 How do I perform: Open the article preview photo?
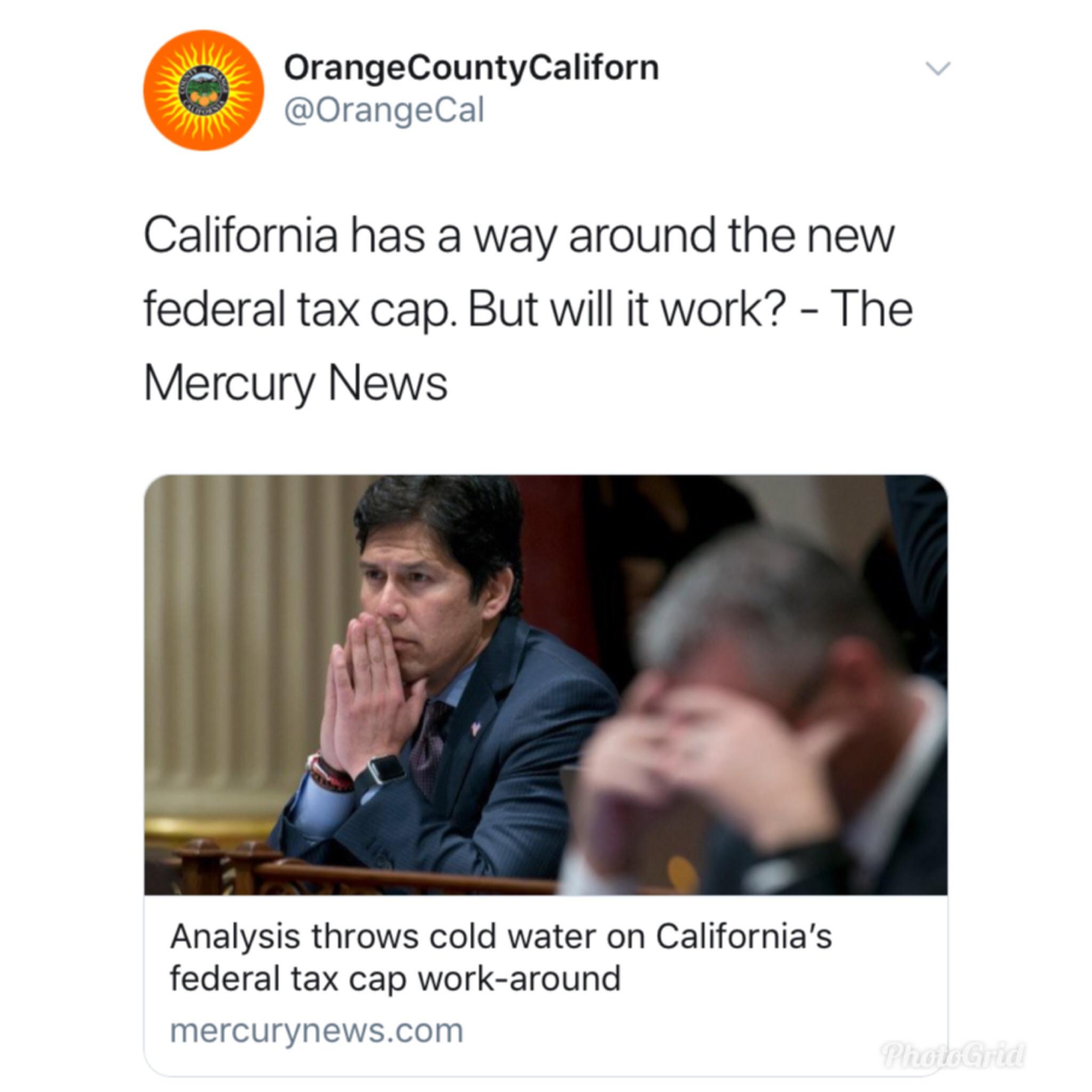click(546, 685)
